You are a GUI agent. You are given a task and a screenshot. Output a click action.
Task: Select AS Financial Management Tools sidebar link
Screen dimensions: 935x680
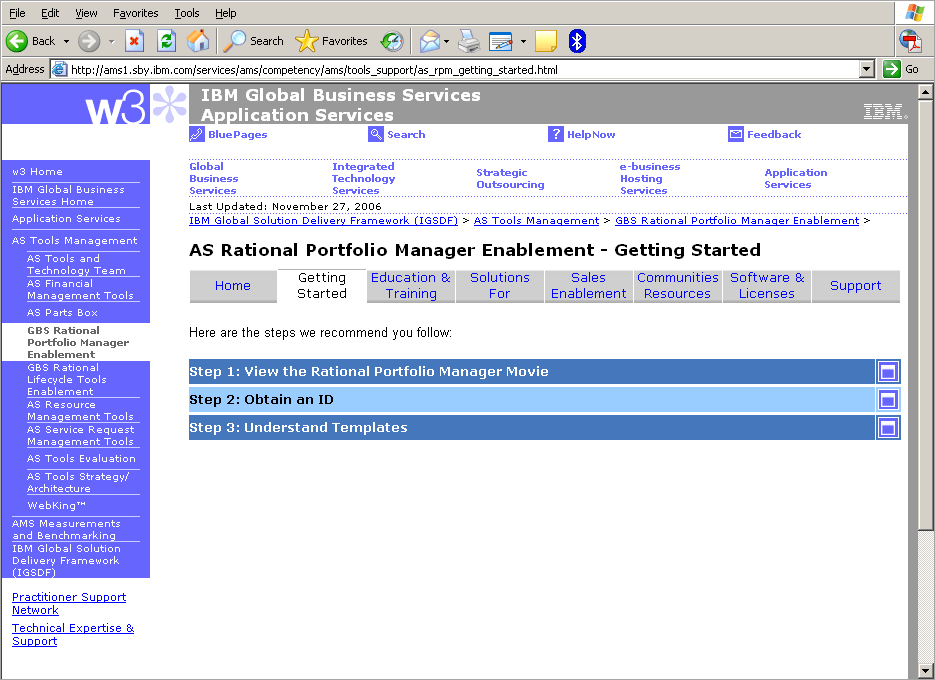pos(80,290)
